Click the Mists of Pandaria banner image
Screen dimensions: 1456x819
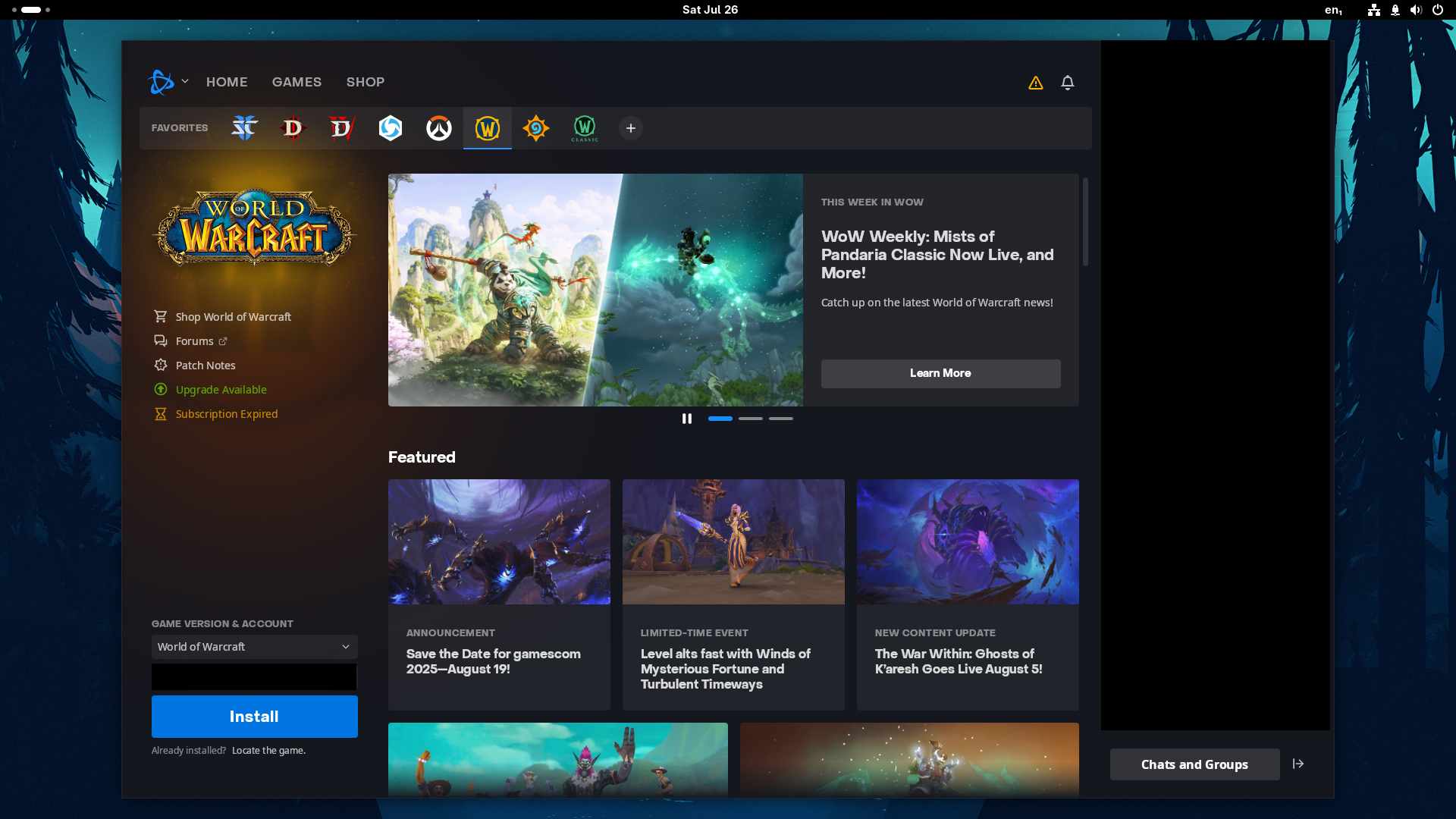point(595,290)
